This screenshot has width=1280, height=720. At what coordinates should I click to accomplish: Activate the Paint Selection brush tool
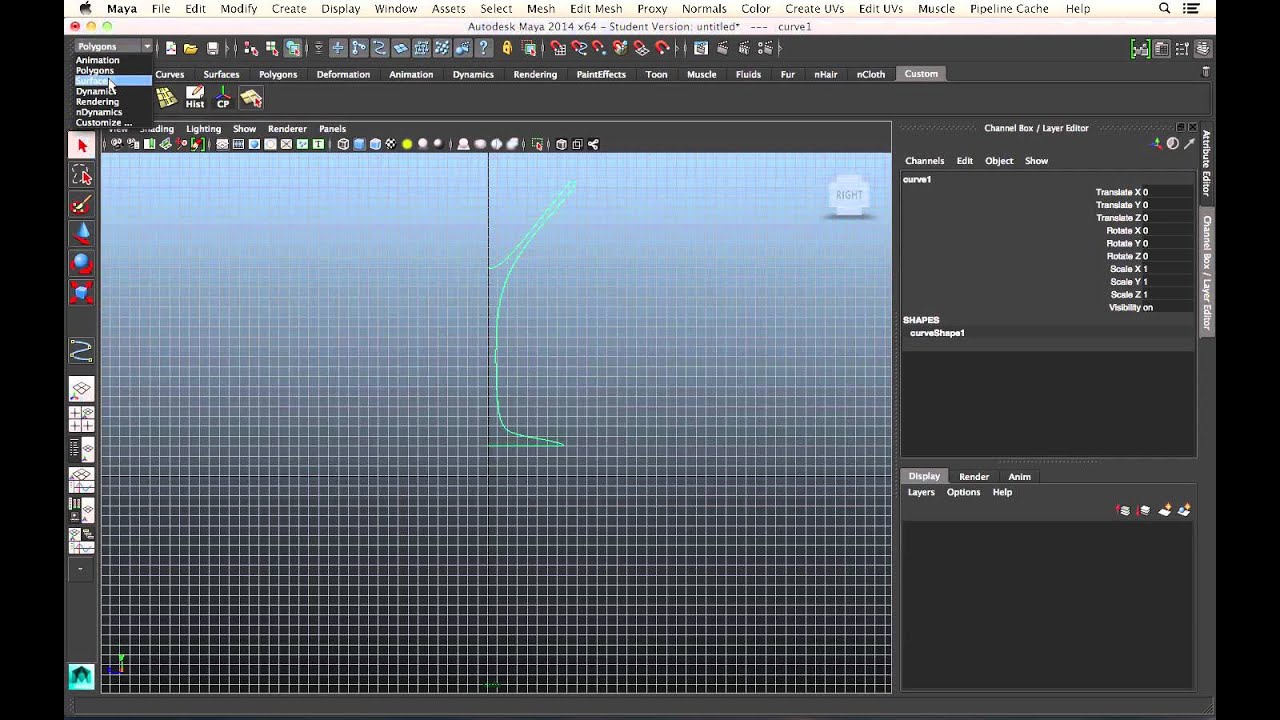tap(82, 205)
